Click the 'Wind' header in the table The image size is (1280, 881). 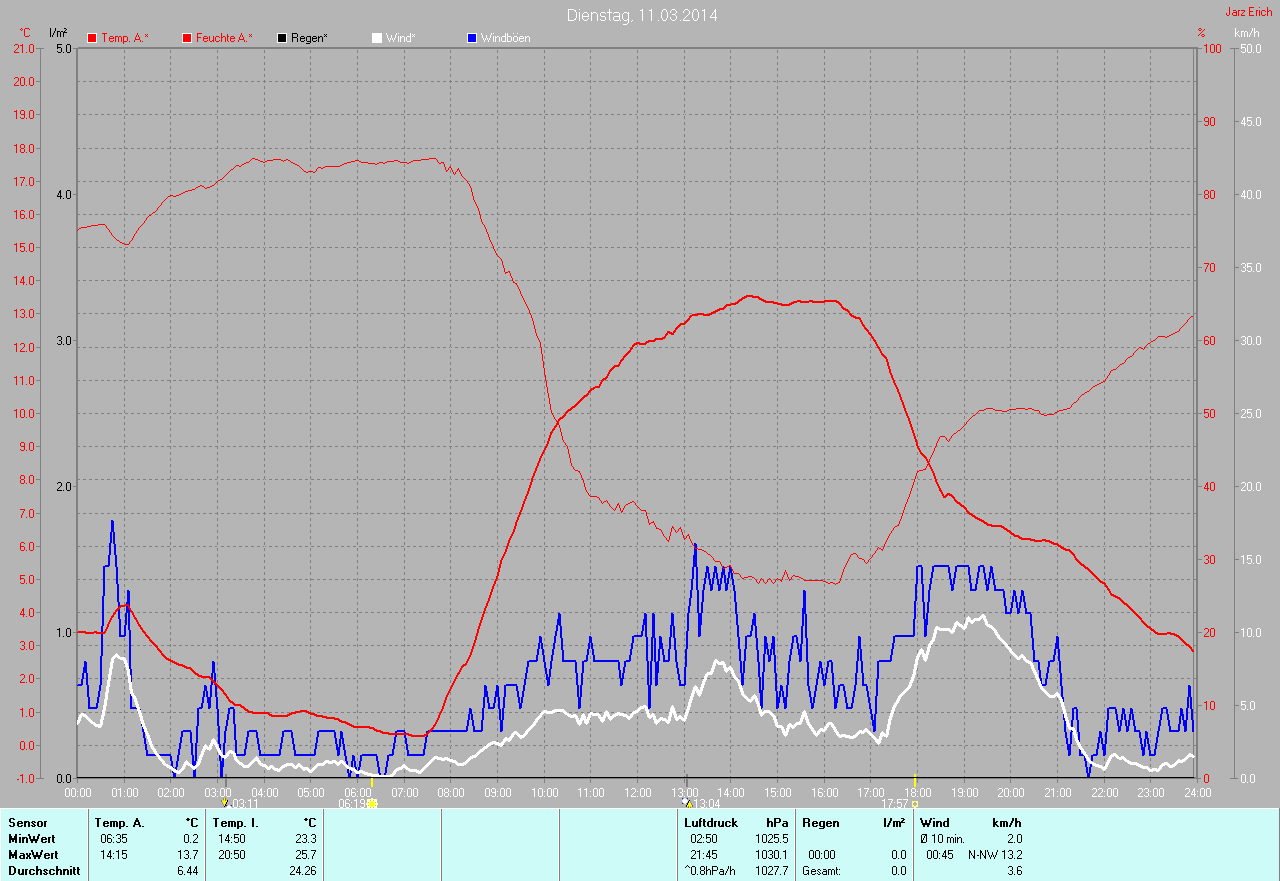coord(934,823)
